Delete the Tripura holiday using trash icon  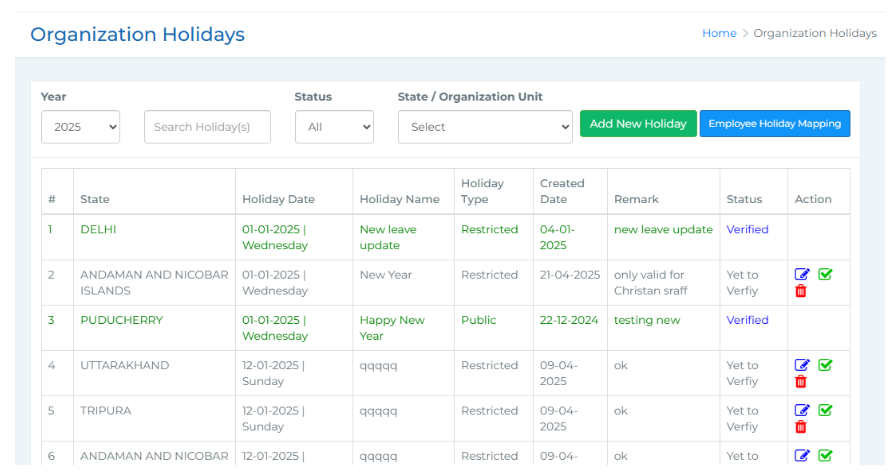tap(801, 427)
